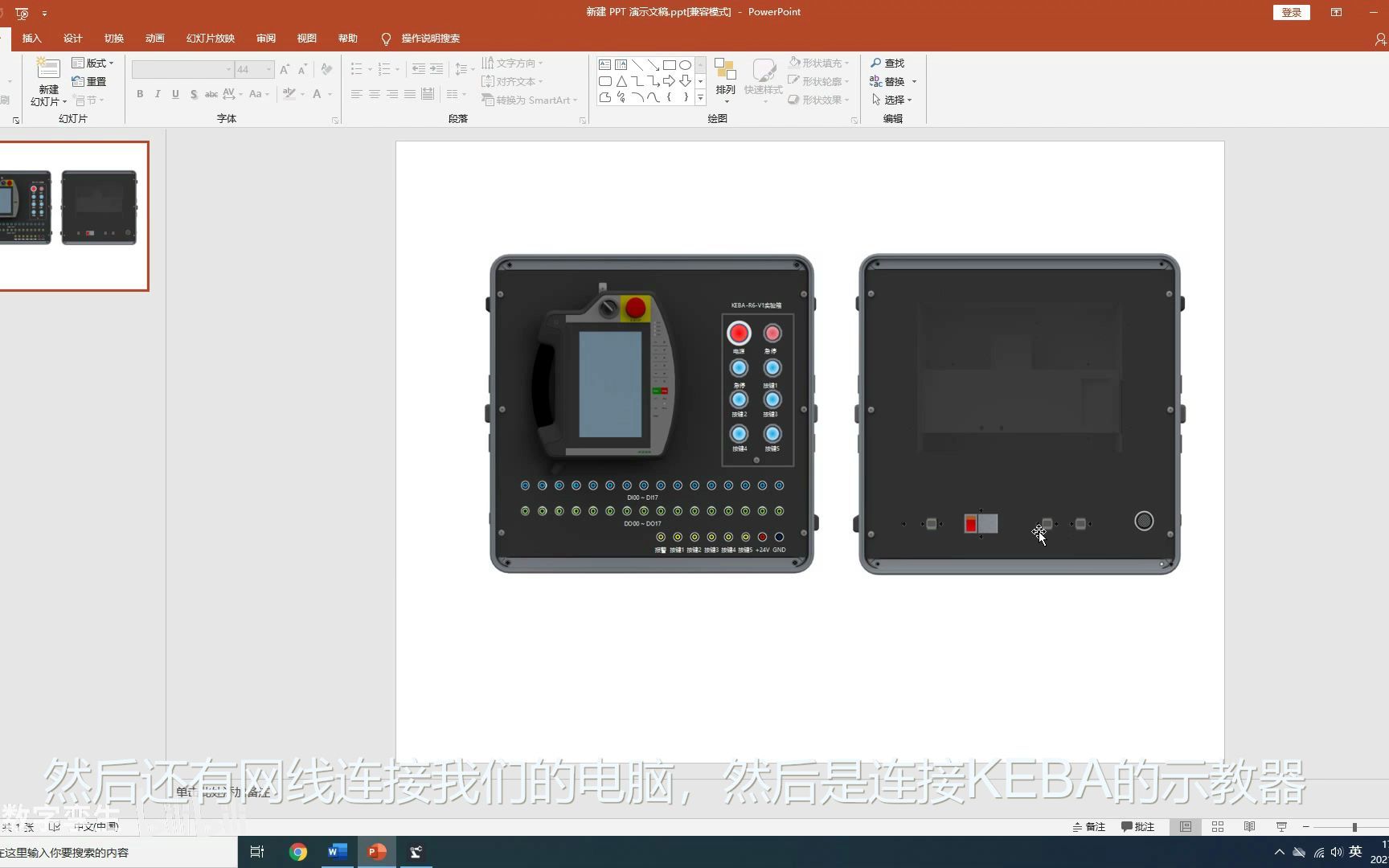Center the paragraph text
The width and height of the screenshot is (1389, 868).
tap(374, 94)
